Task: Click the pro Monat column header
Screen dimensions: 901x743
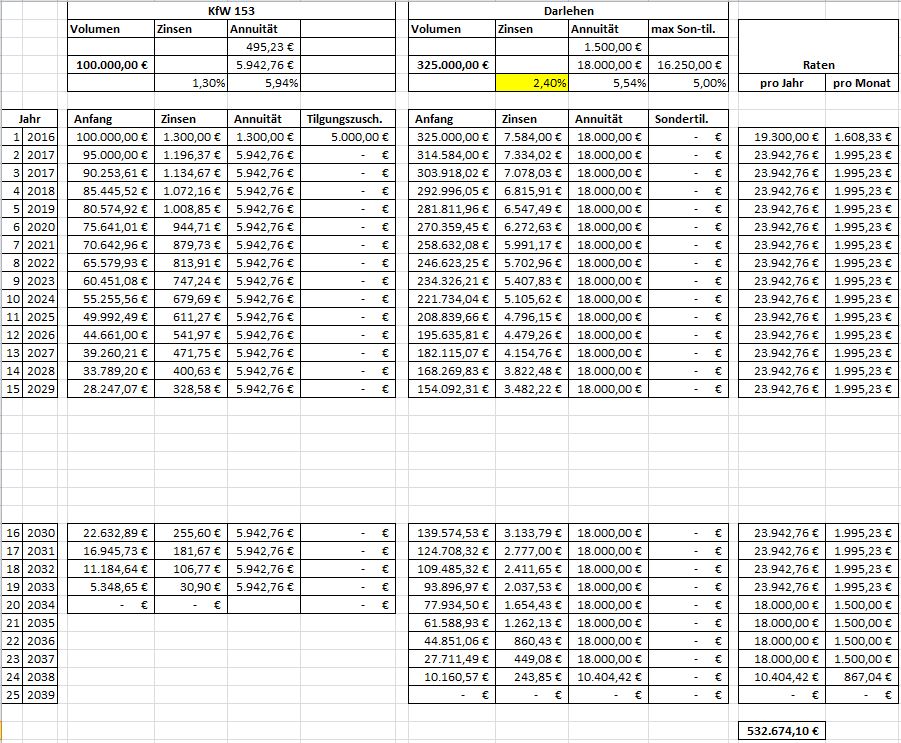Action: pyautogui.click(x=862, y=83)
